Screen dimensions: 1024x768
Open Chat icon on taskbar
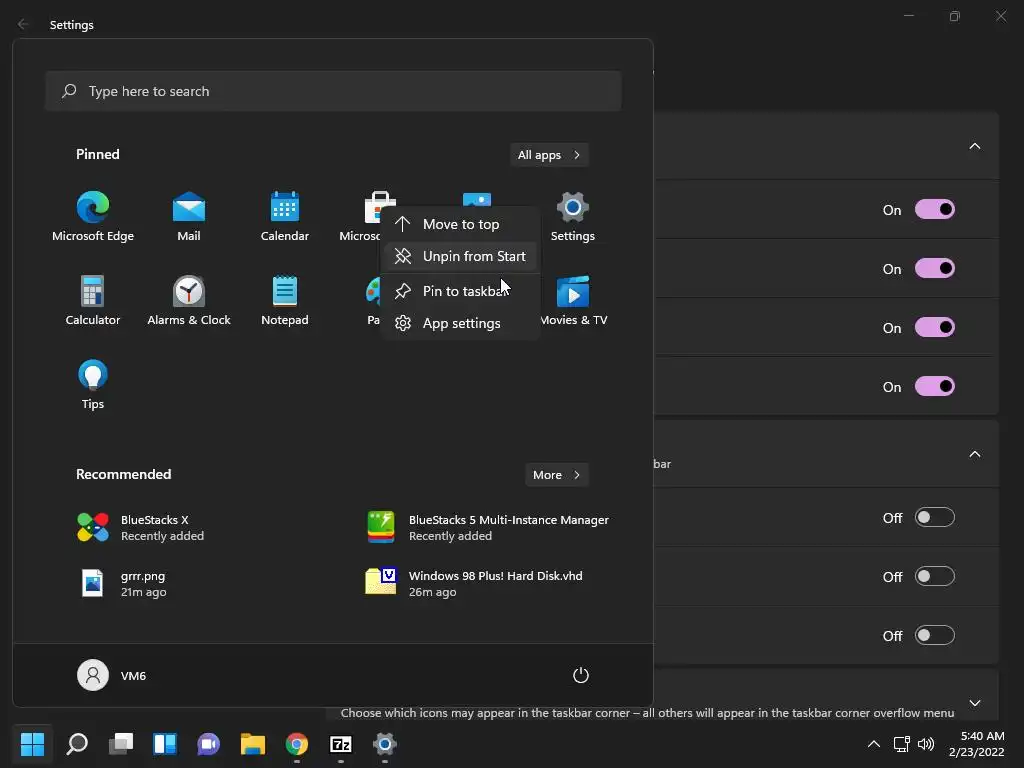tap(208, 744)
